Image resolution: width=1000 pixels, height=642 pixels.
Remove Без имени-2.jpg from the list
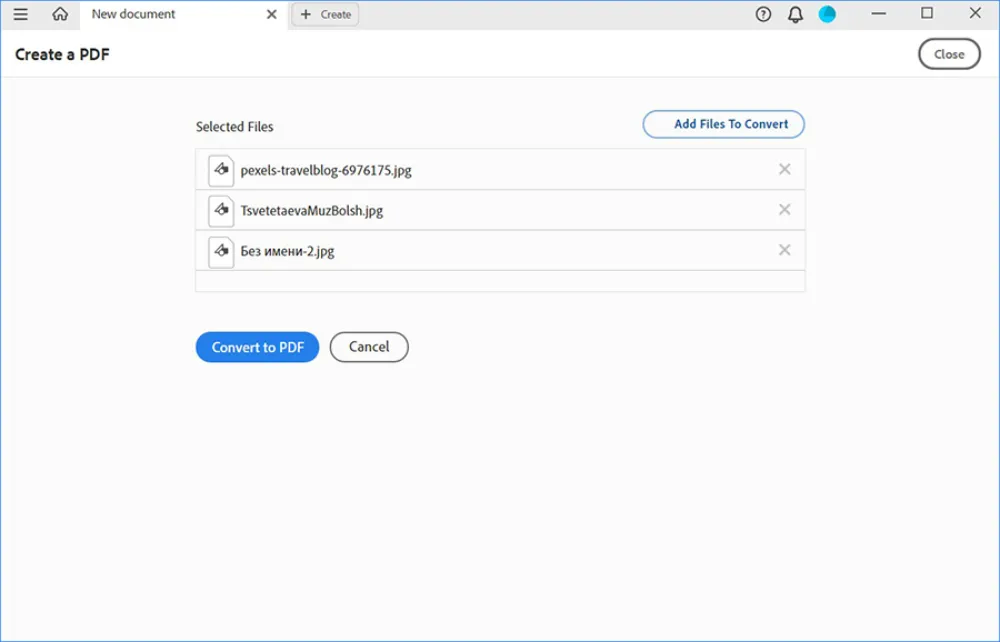[785, 250]
